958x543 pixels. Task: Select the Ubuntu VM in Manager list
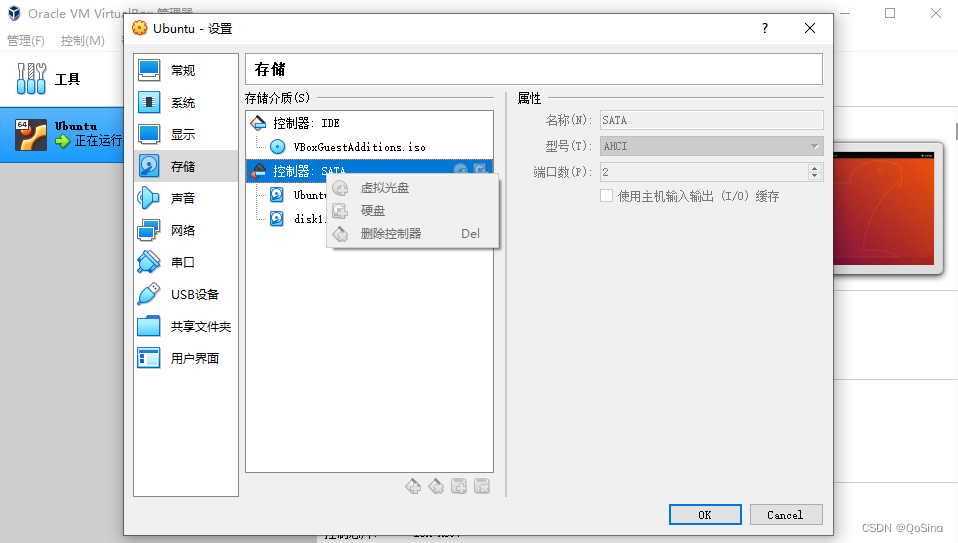(x=62, y=135)
